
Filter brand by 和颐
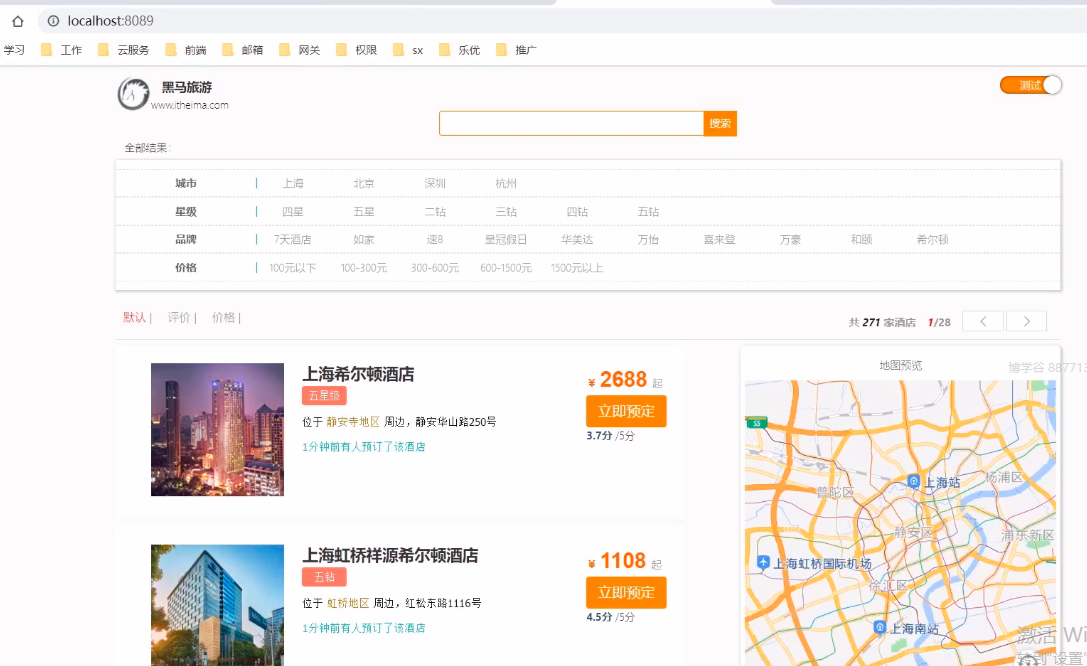[861, 240]
